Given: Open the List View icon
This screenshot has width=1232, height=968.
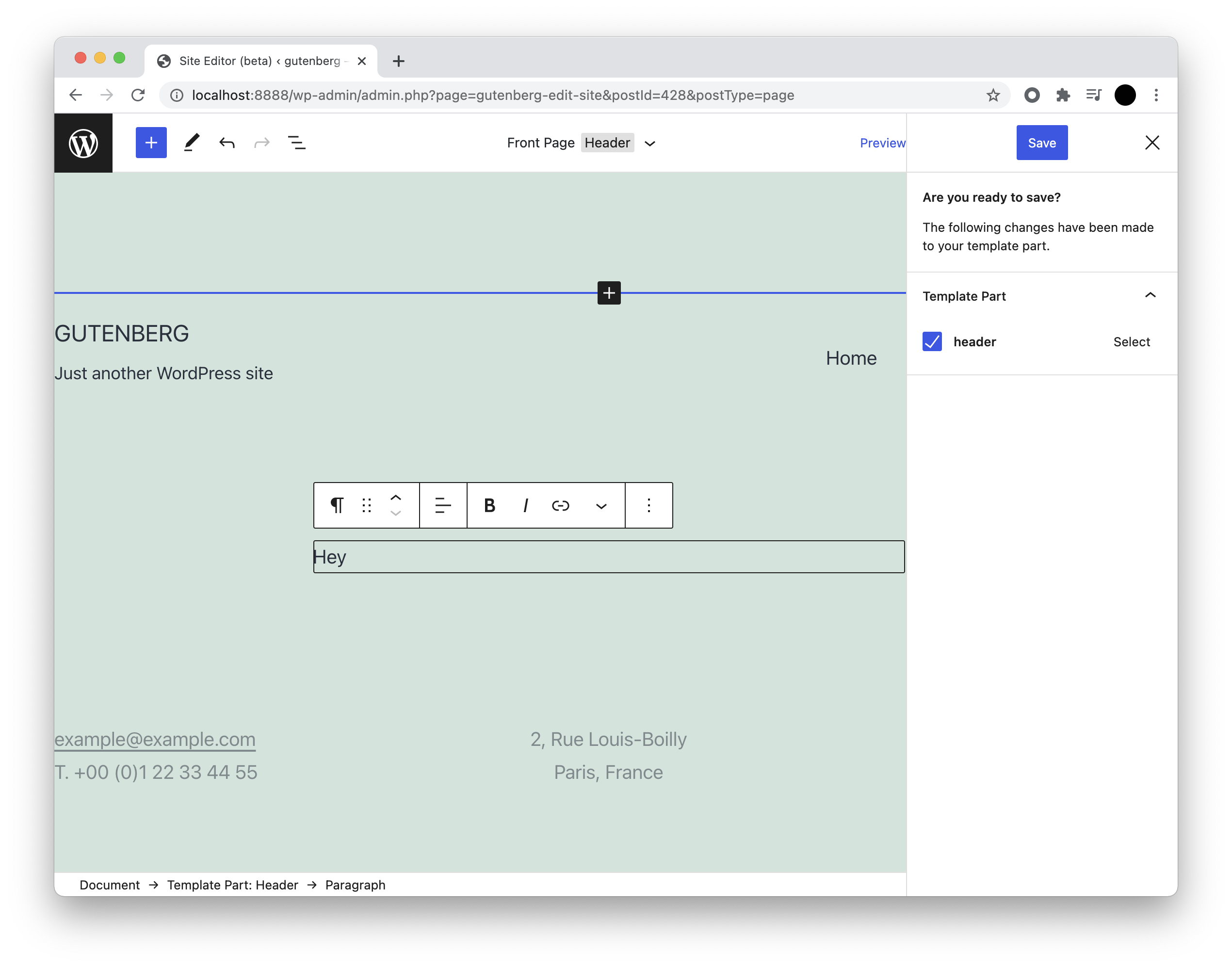Looking at the screenshot, I should coord(296,143).
